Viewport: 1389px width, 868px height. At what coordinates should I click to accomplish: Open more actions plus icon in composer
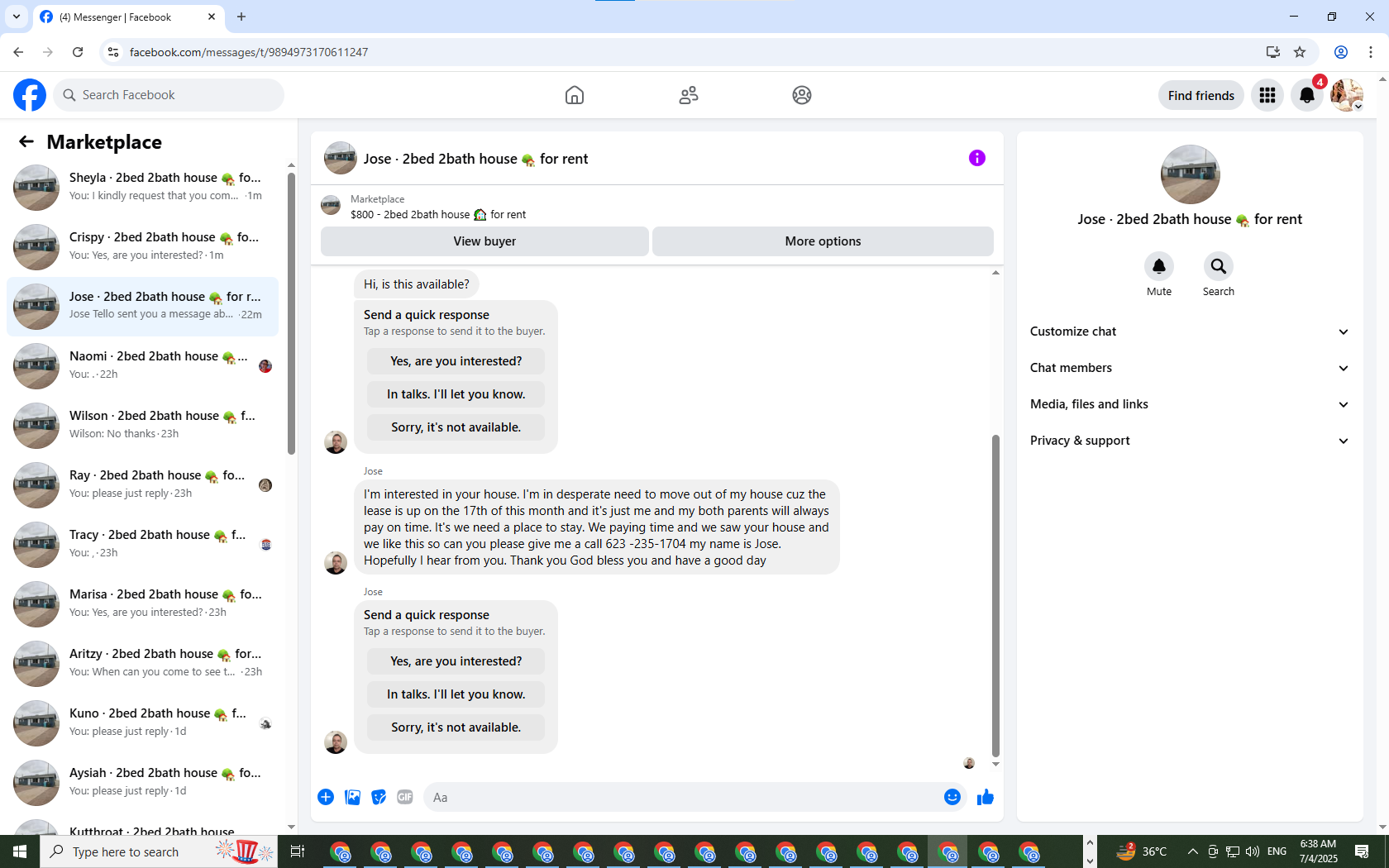click(326, 797)
